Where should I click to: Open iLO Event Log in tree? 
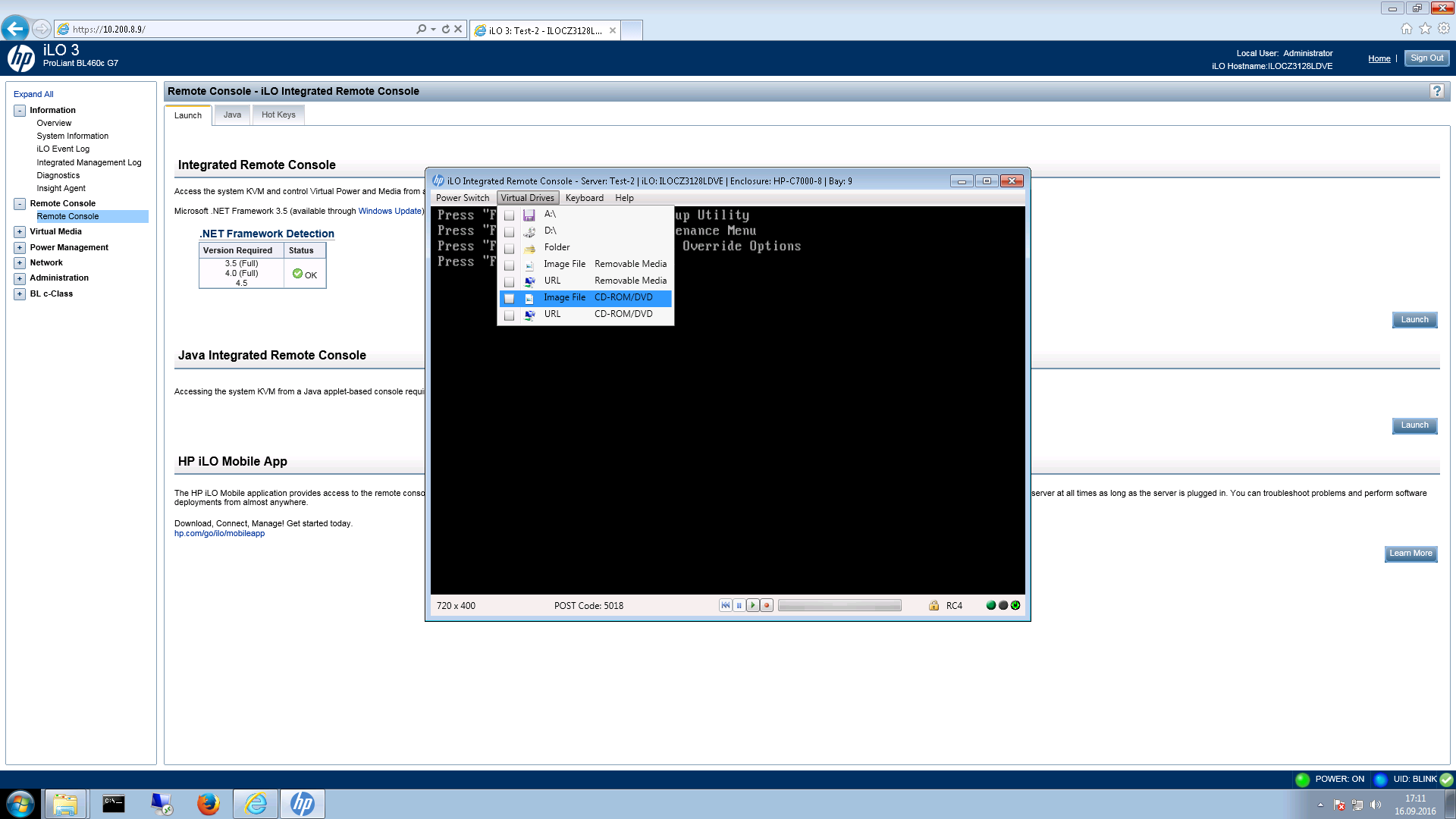click(63, 149)
